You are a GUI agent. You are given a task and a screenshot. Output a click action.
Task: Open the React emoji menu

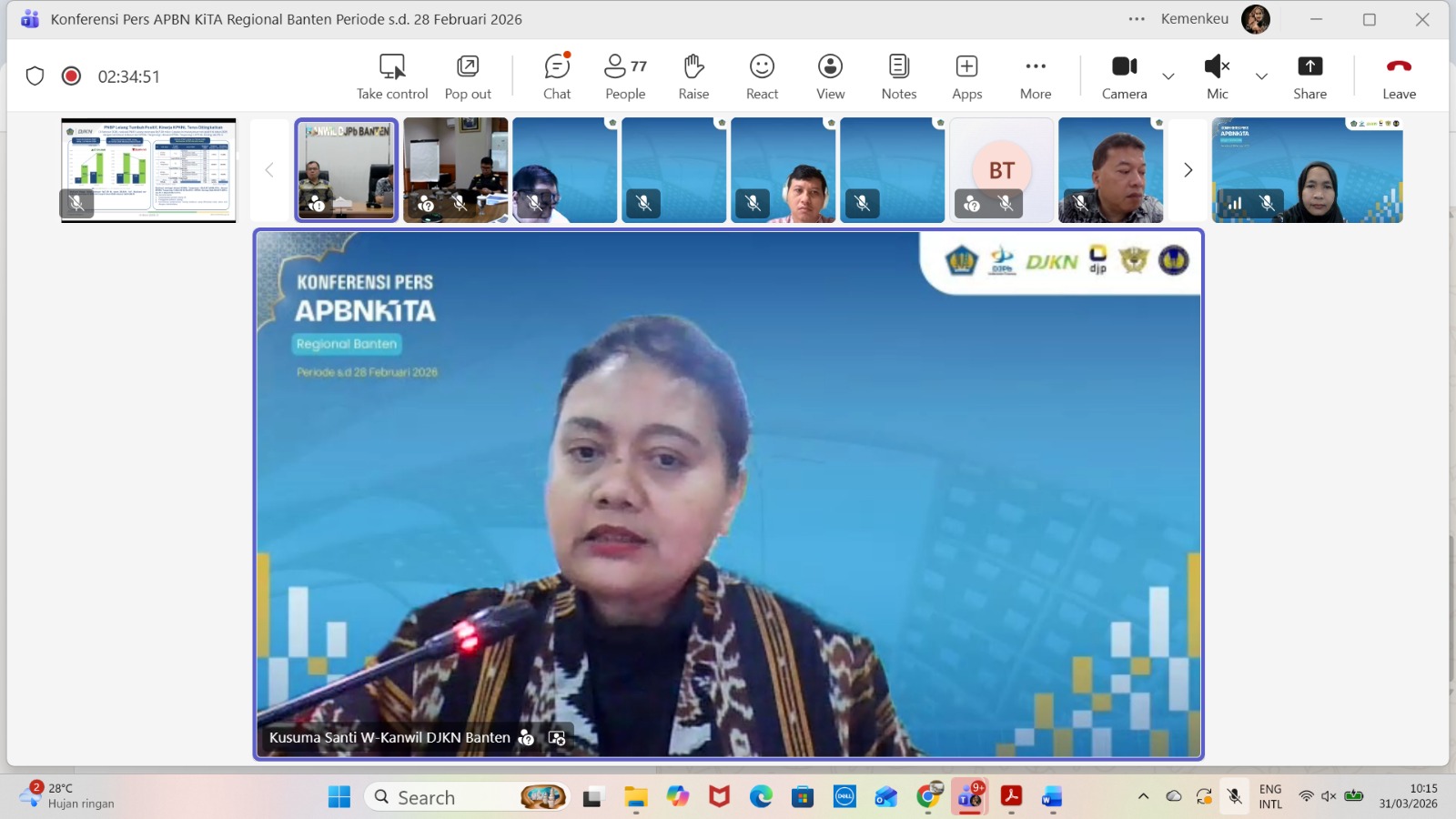click(x=762, y=76)
